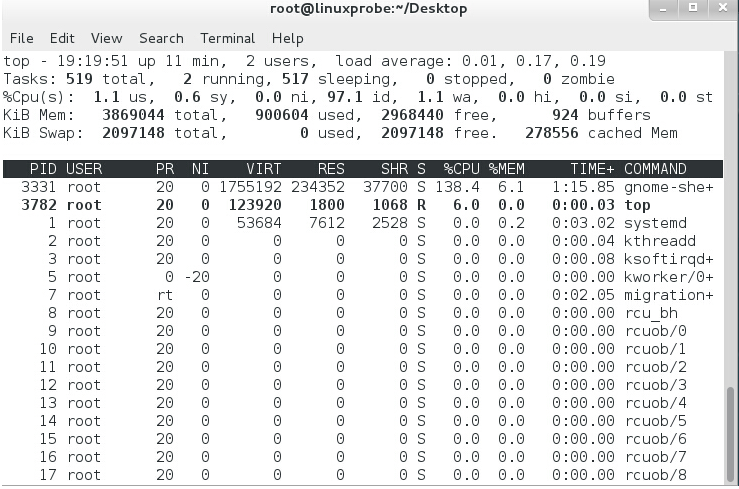Click the 0:03.02 time value
The image size is (739, 489).
pyautogui.click(x=583, y=223)
